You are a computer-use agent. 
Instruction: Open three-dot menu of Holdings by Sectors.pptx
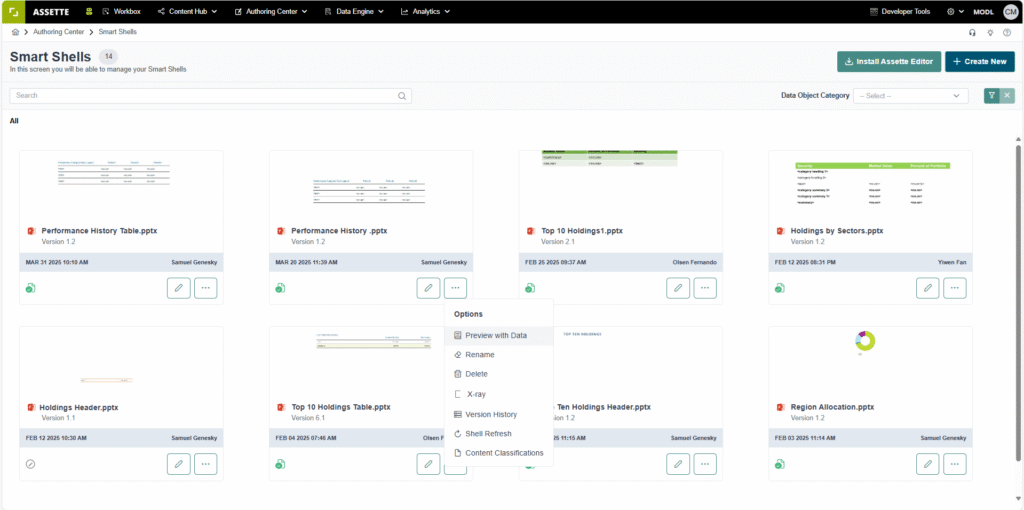(x=955, y=288)
